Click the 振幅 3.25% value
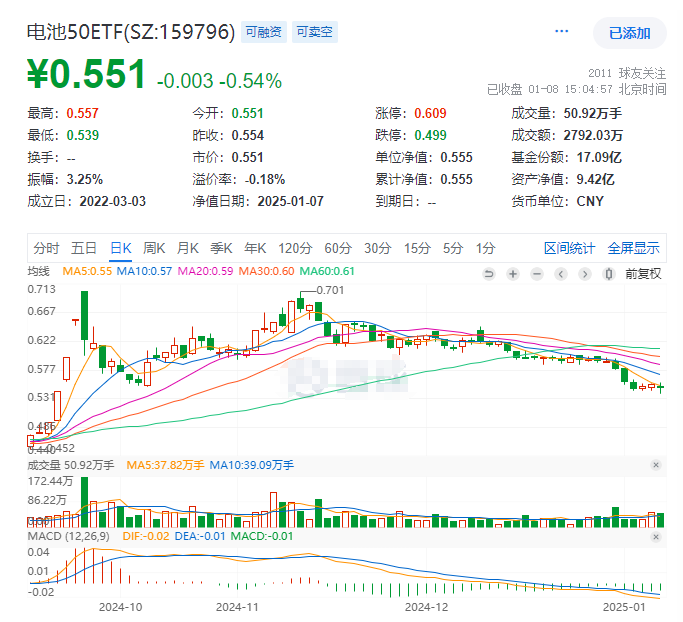The height and width of the screenshot is (622, 683). [x=85, y=179]
